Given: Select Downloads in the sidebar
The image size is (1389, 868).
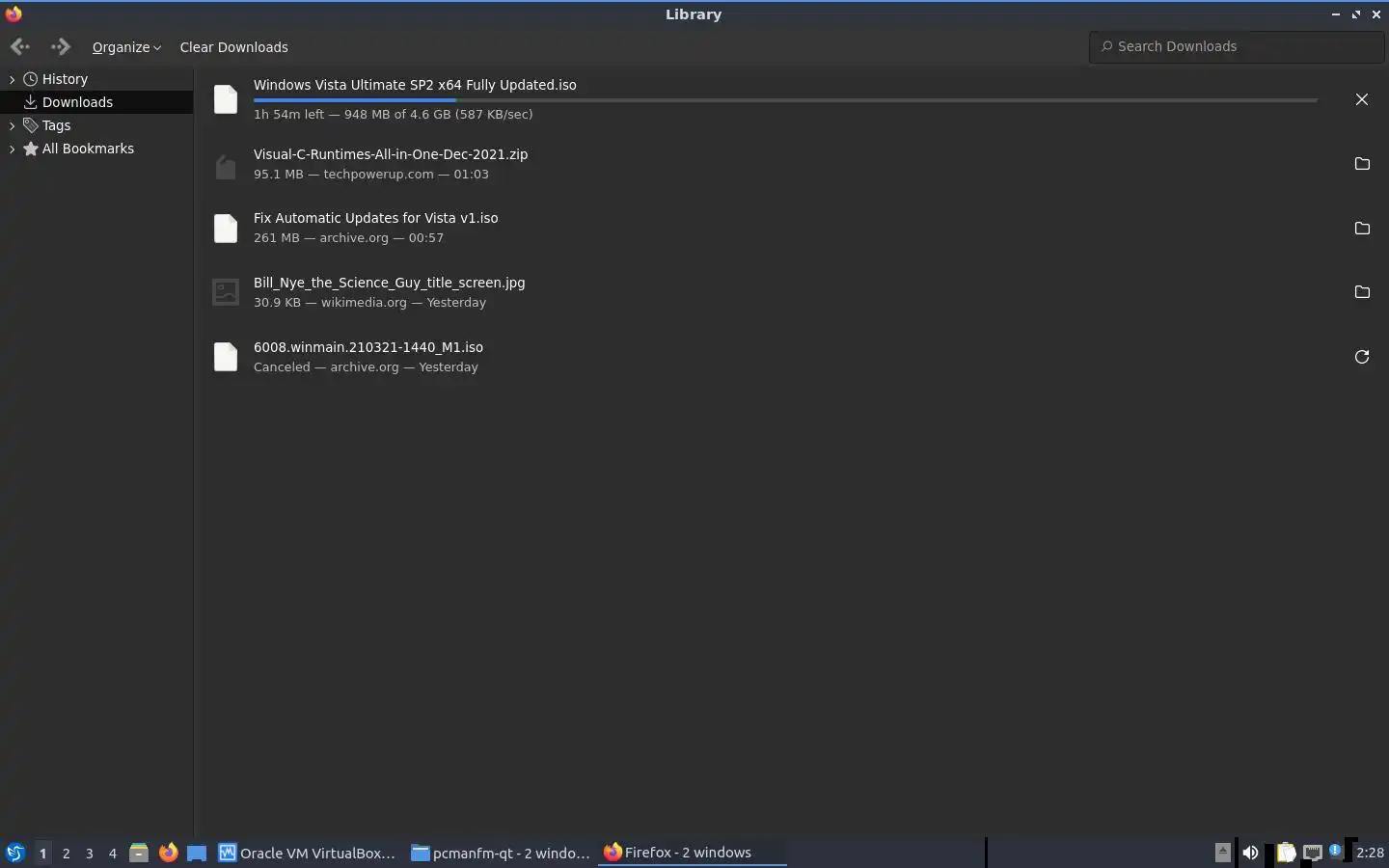Looking at the screenshot, I should pyautogui.click(x=77, y=102).
